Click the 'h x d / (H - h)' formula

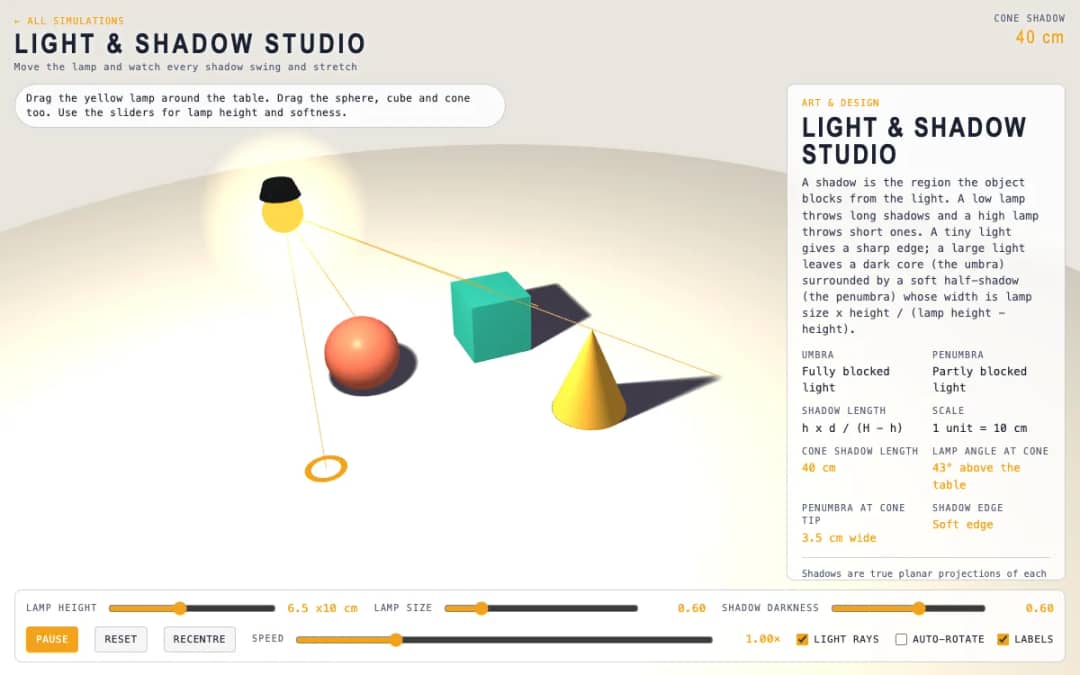(x=852, y=428)
